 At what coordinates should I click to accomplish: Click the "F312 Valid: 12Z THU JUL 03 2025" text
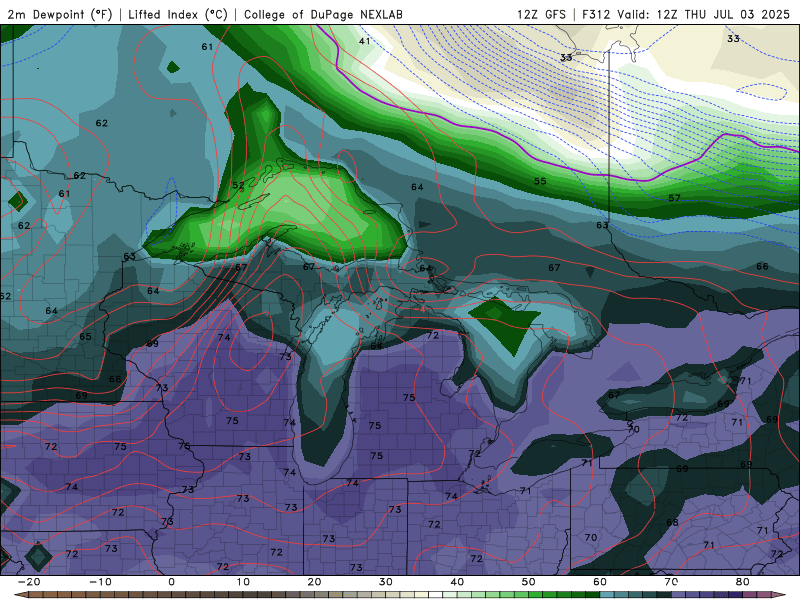(686, 14)
